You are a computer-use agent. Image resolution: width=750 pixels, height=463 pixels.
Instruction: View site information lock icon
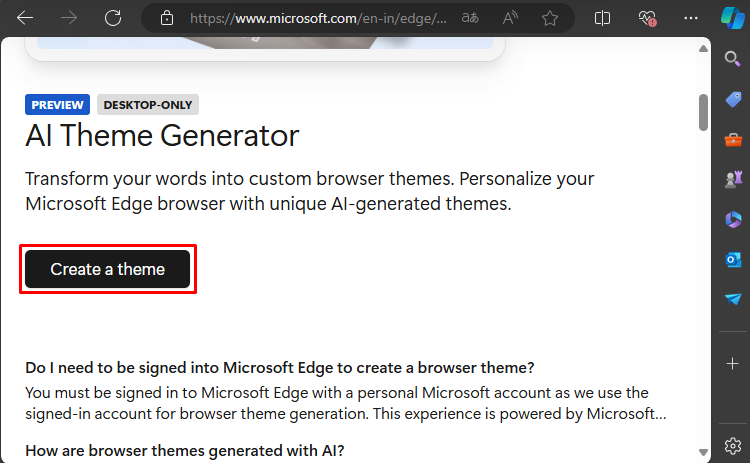[x=167, y=18]
